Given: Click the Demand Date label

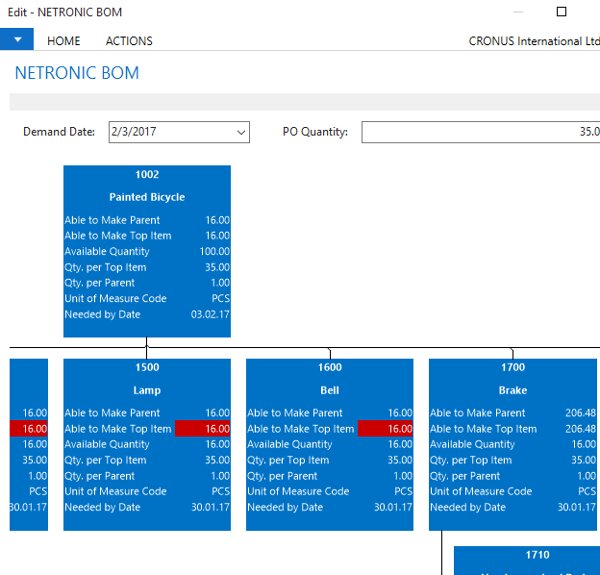Looking at the screenshot, I should click(x=59, y=132).
